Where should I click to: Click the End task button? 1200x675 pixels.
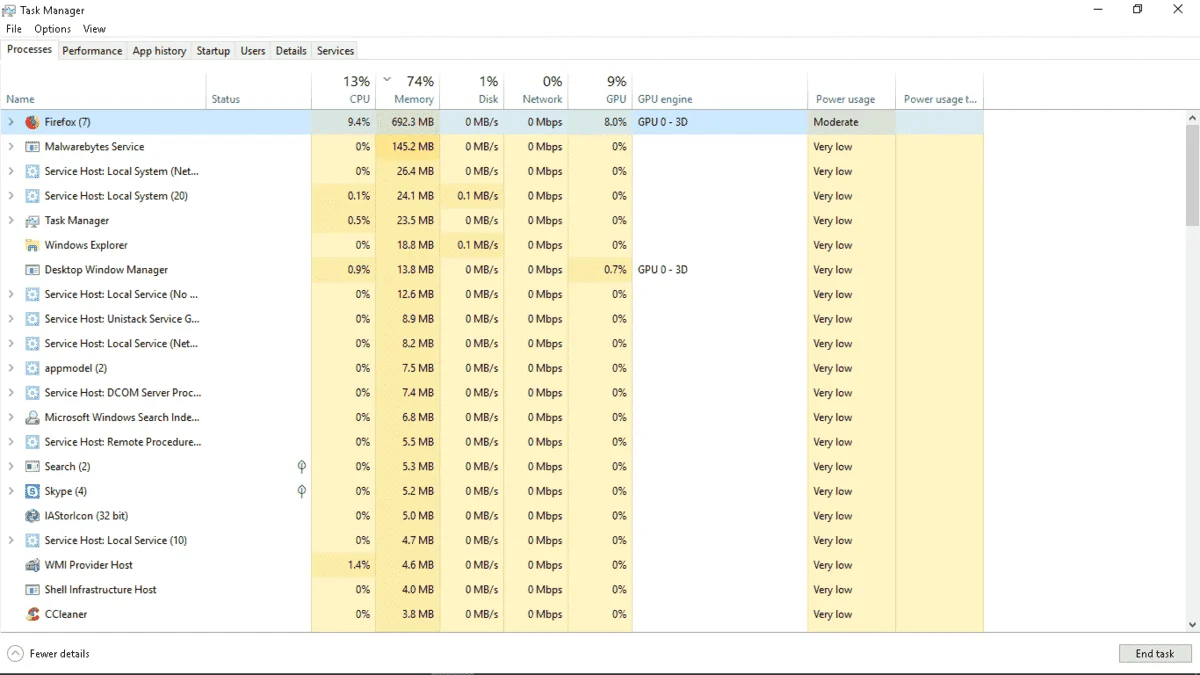coord(1155,654)
